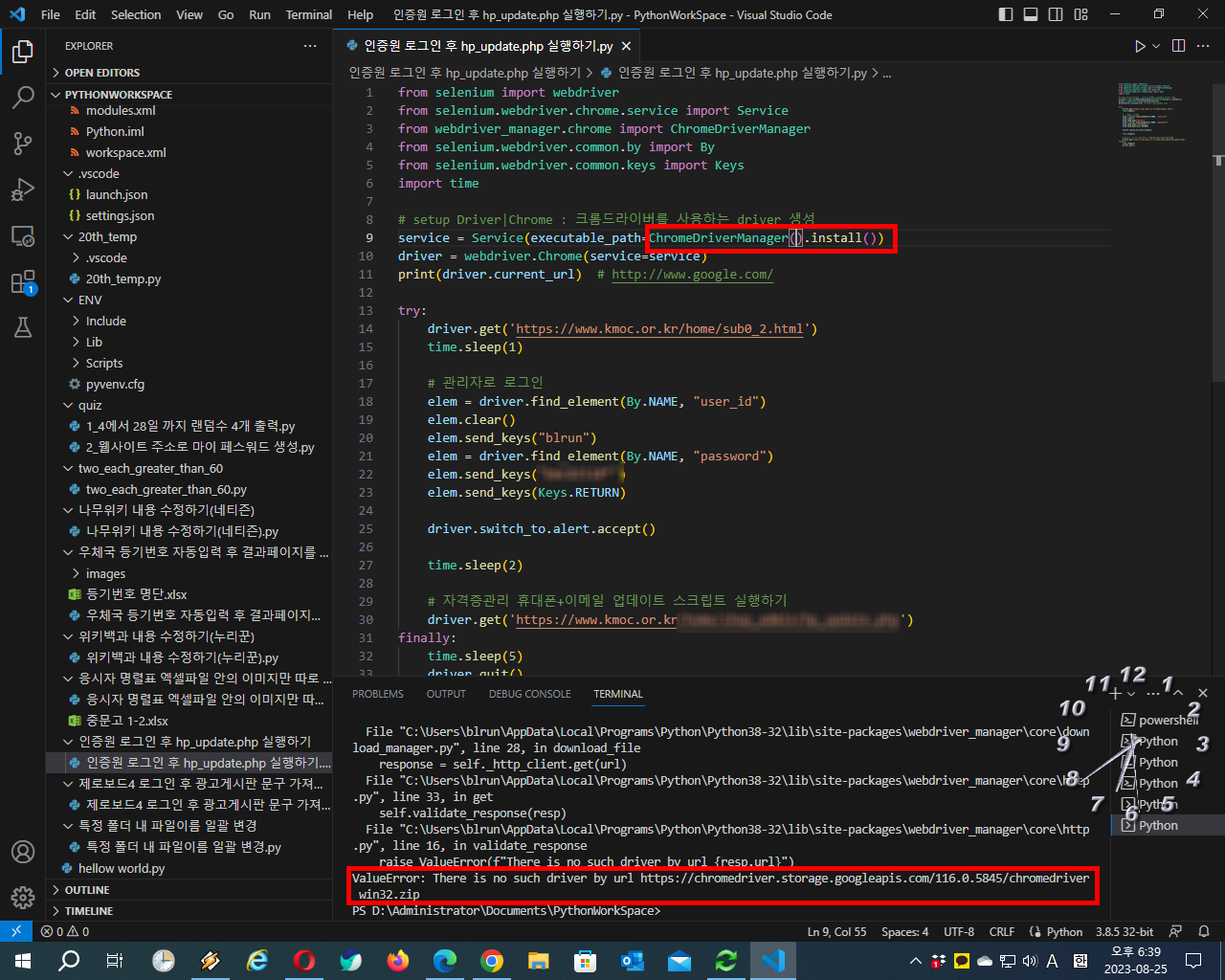Open Customize Layout button
Viewport: 1225px width, 980px height.
click(1081, 14)
